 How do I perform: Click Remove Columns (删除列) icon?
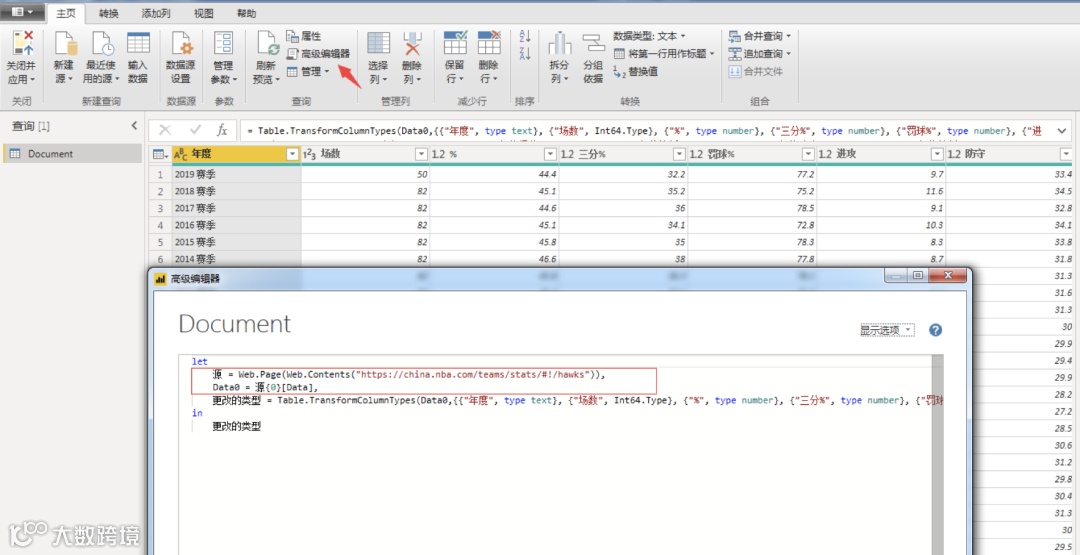coord(412,45)
